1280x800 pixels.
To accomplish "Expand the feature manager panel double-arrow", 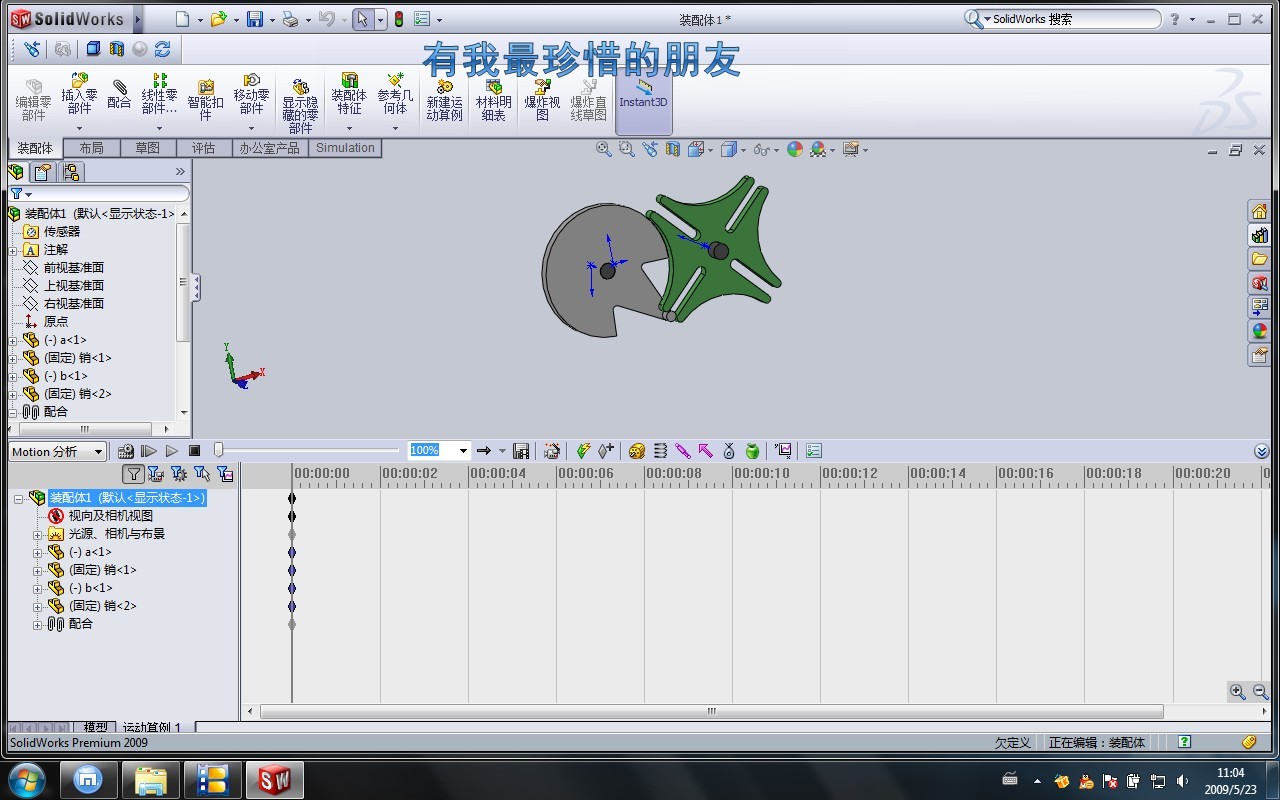I will click(x=180, y=172).
